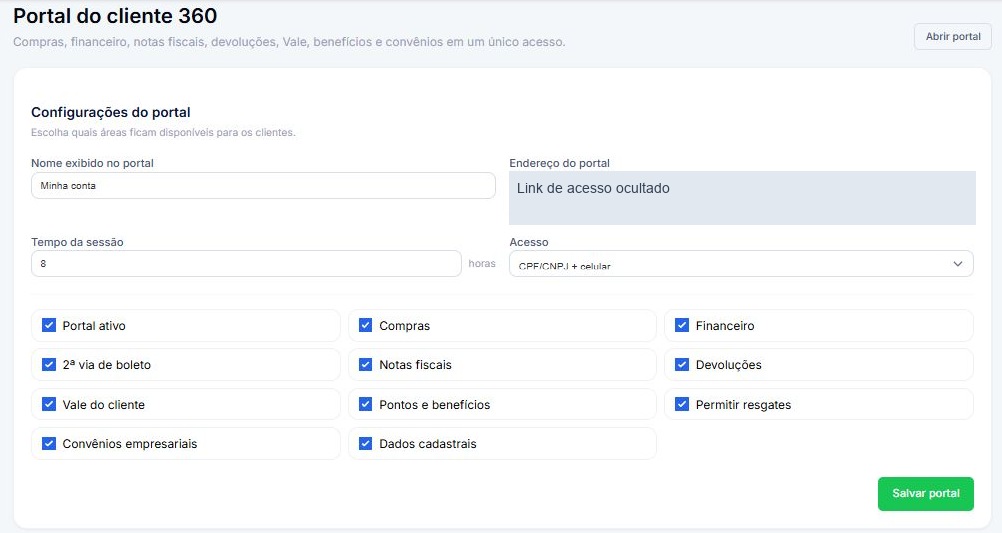Toggle Convênios empresariais checkbox
Image resolution: width=1002 pixels, height=533 pixels.
point(49,443)
